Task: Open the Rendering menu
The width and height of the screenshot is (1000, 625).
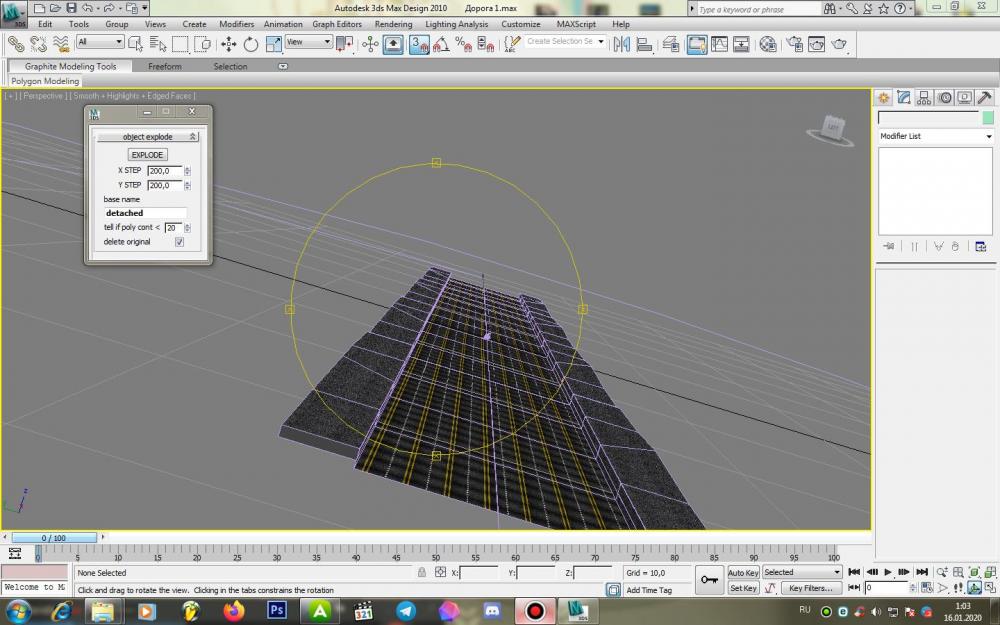Action: pos(393,24)
